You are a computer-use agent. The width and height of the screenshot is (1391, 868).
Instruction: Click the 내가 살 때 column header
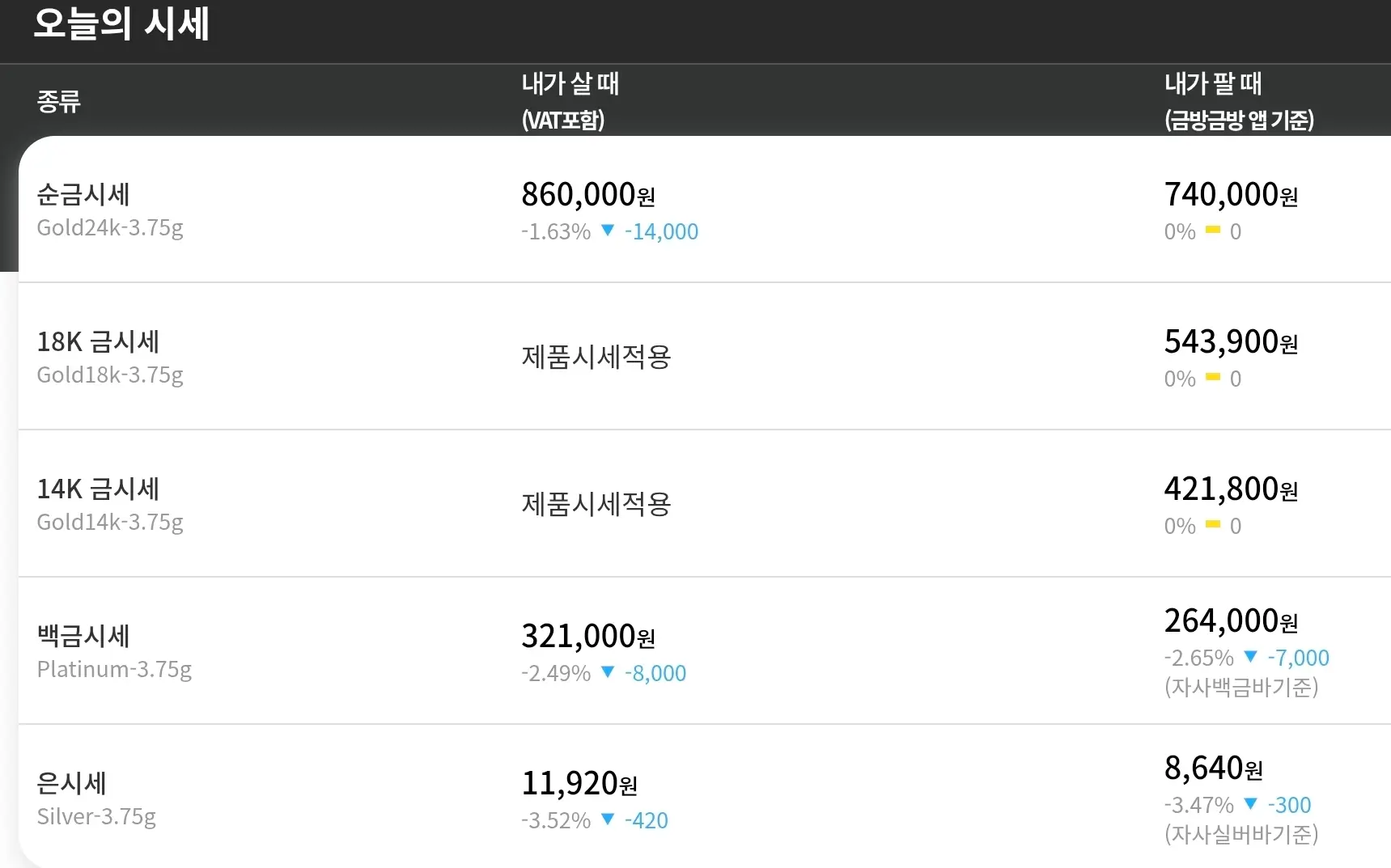pos(570,84)
